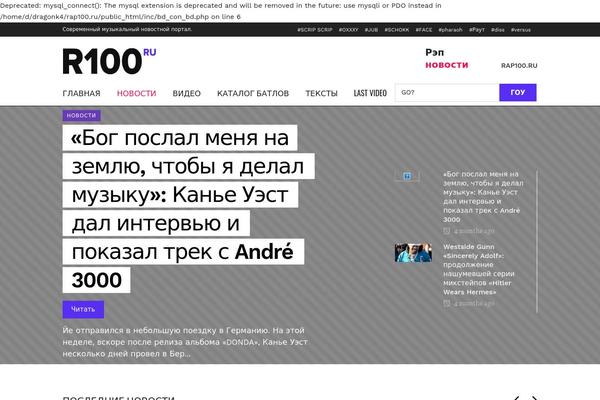Open the #diss hashtag link
The height and width of the screenshot is (400, 600).
pyautogui.click(x=497, y=30)
